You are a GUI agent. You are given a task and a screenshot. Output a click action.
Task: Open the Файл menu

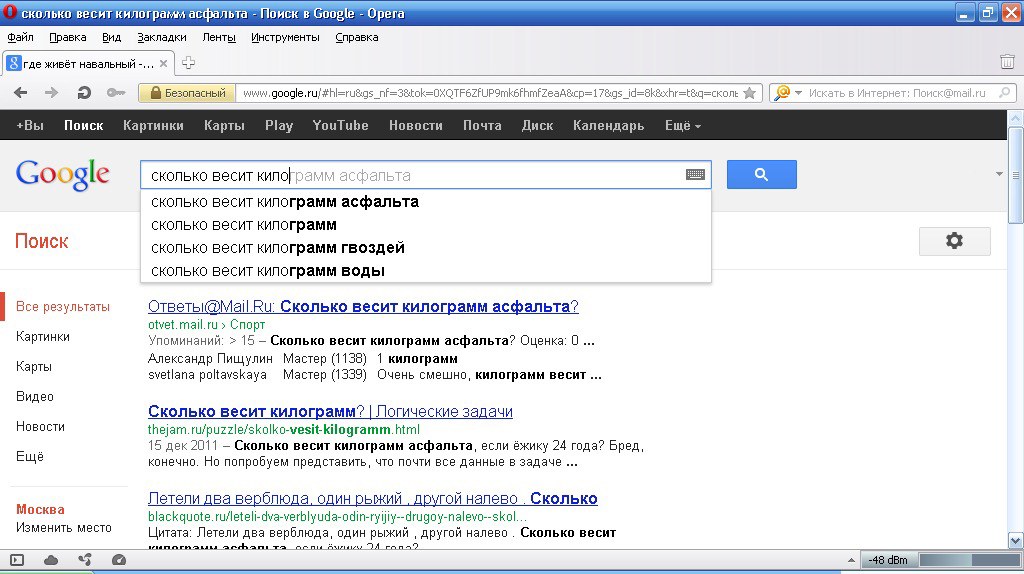20,37
